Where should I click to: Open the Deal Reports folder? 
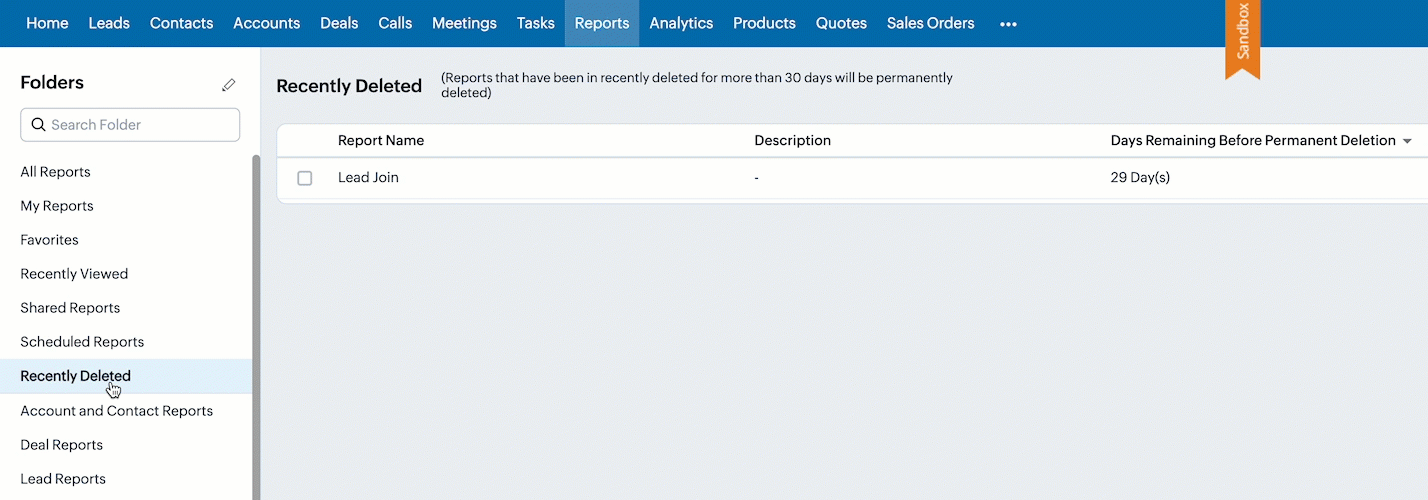61,445
